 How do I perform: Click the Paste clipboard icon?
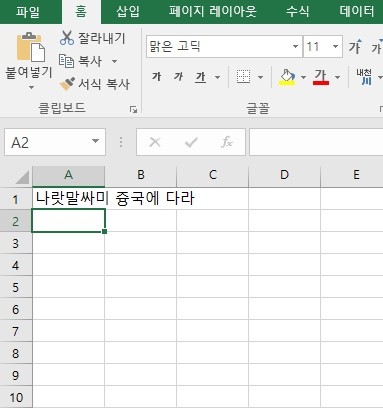[31, 47]
